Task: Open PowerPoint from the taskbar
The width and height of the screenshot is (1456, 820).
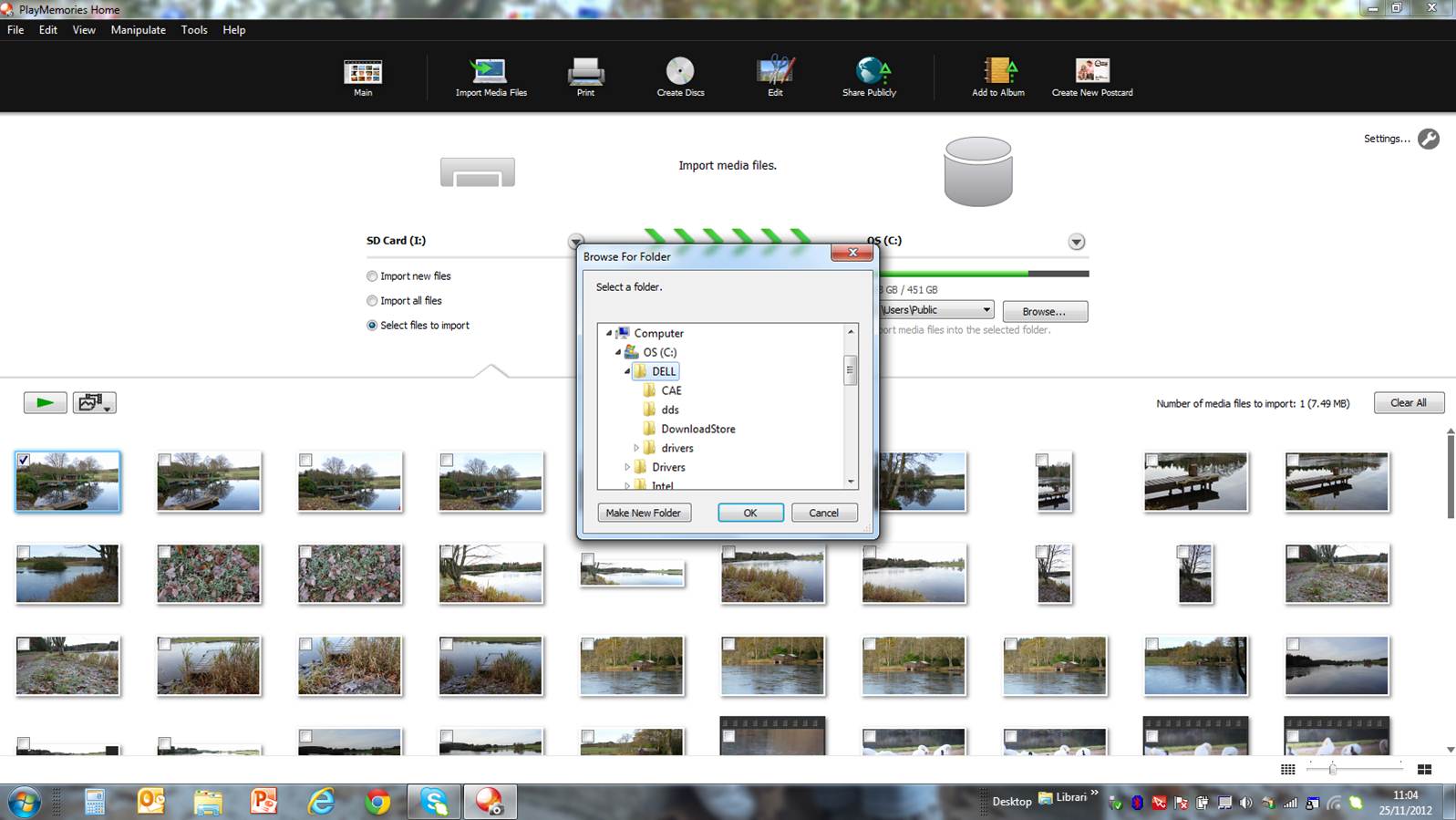Action: 263,802
